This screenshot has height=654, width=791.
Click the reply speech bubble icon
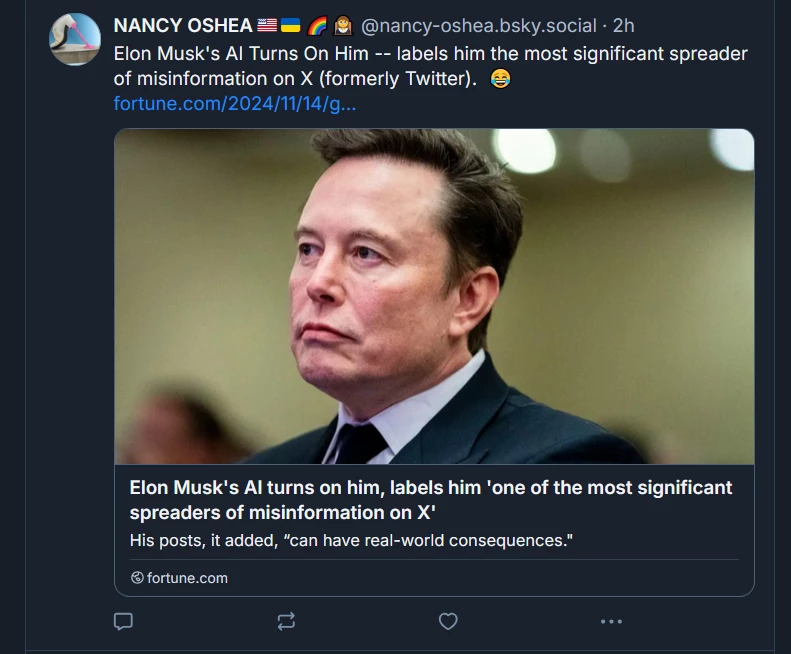(123, 621)
